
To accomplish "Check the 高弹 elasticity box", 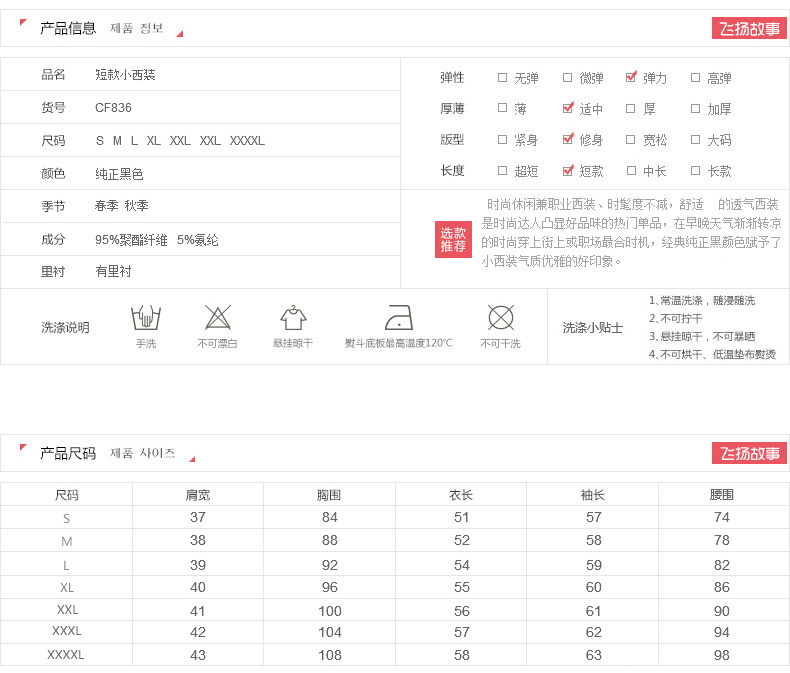I will 695,78.
